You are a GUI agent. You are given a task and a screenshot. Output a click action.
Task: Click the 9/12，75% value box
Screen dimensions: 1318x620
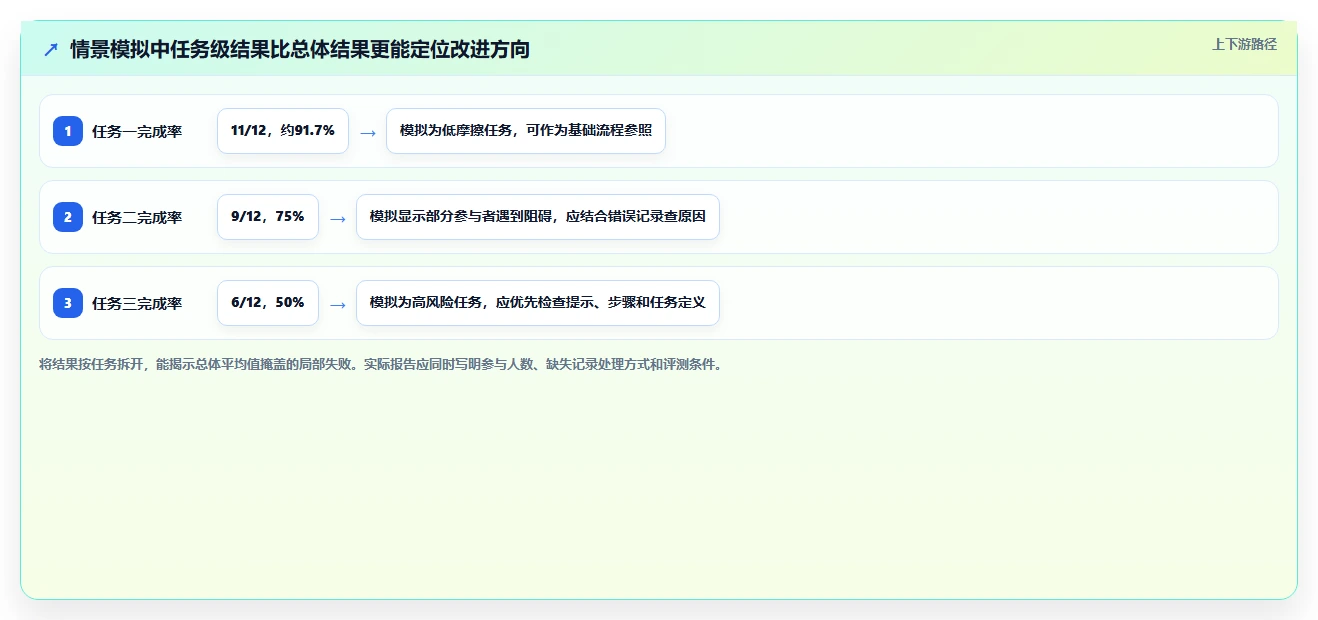(268, 217)
